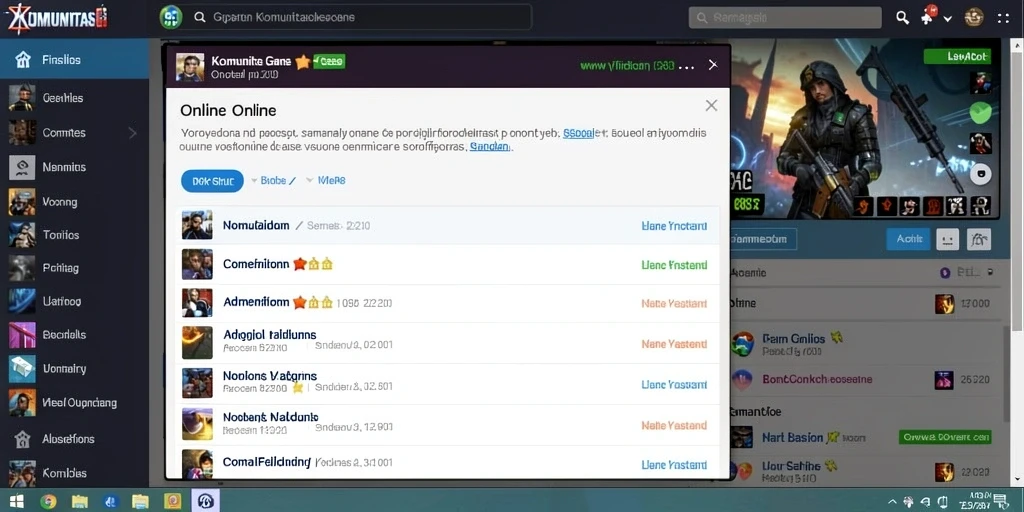Open the Biobe dropdown filter
The image size is (1024, 512).
[x=273, y=180]
